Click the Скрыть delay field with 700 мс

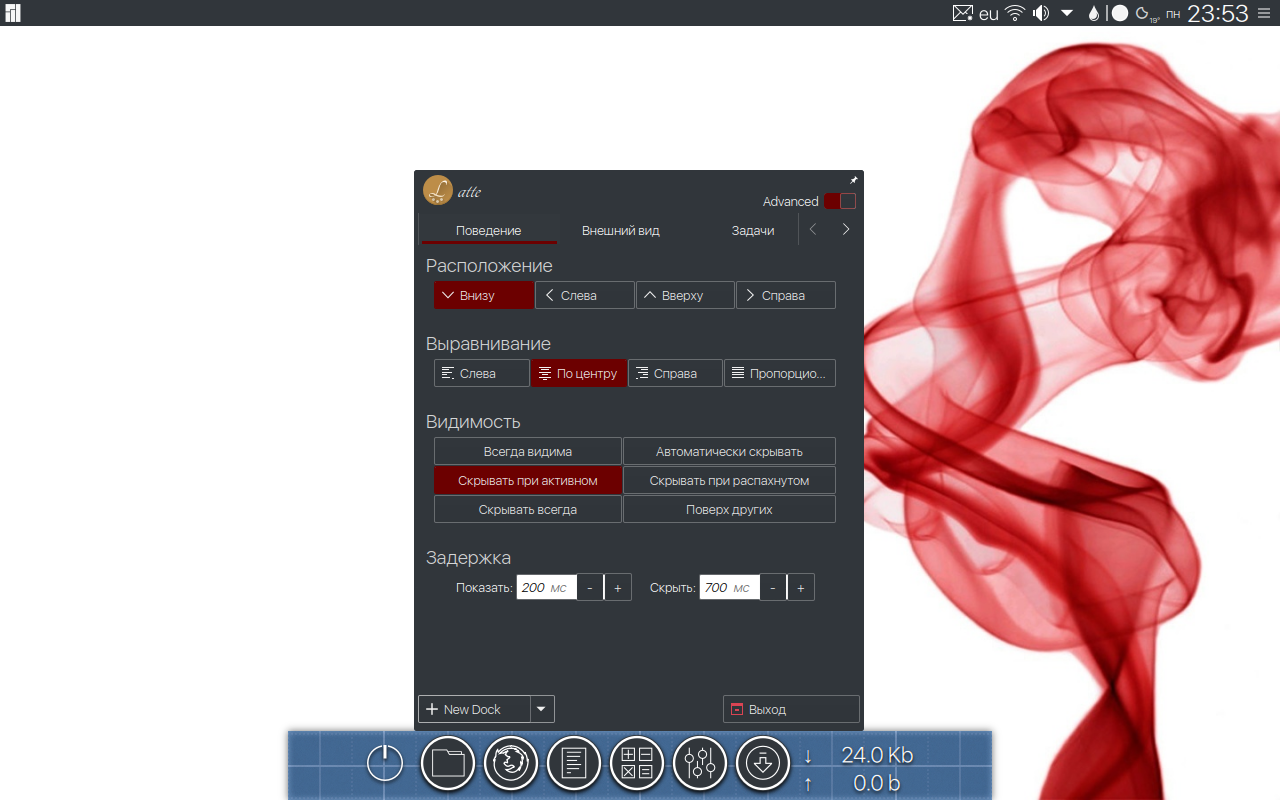[729, 587]
